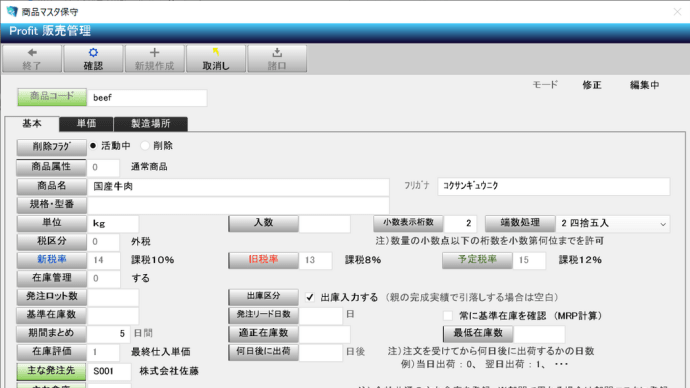Click the 商品名 input field

[x=238, y=187]
